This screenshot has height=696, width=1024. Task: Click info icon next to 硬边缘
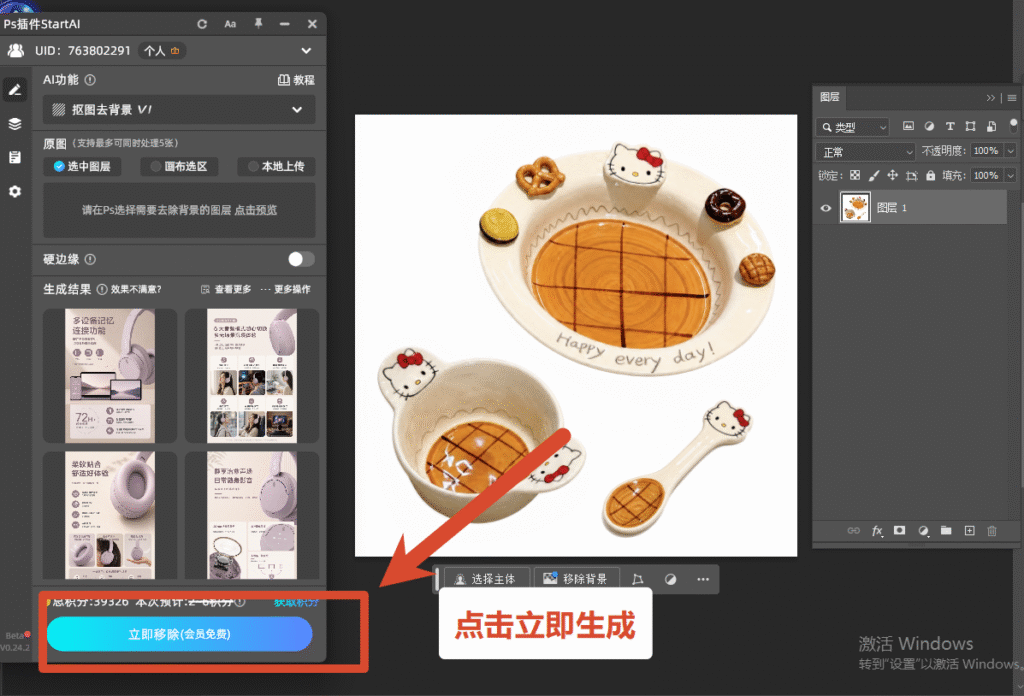90,259
